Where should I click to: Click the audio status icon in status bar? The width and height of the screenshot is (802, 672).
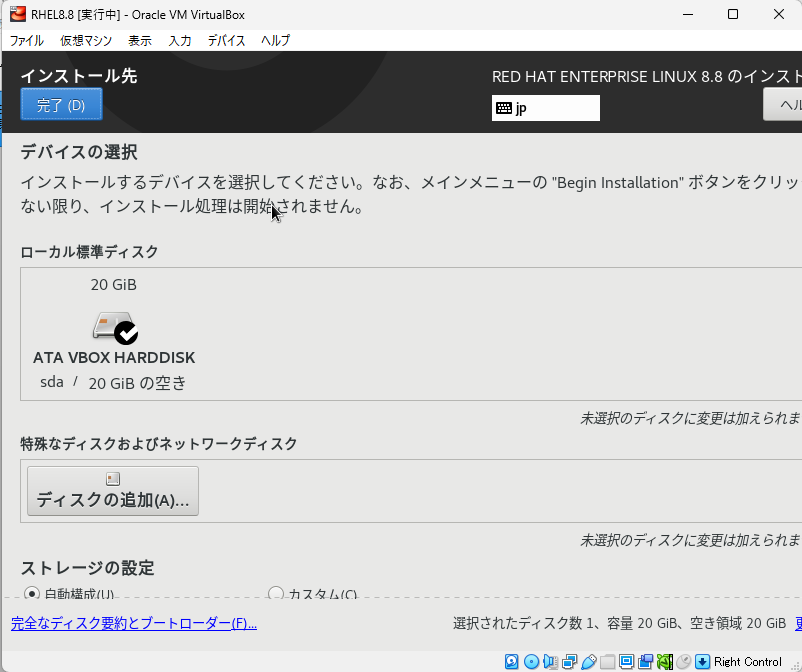(550, 661)
